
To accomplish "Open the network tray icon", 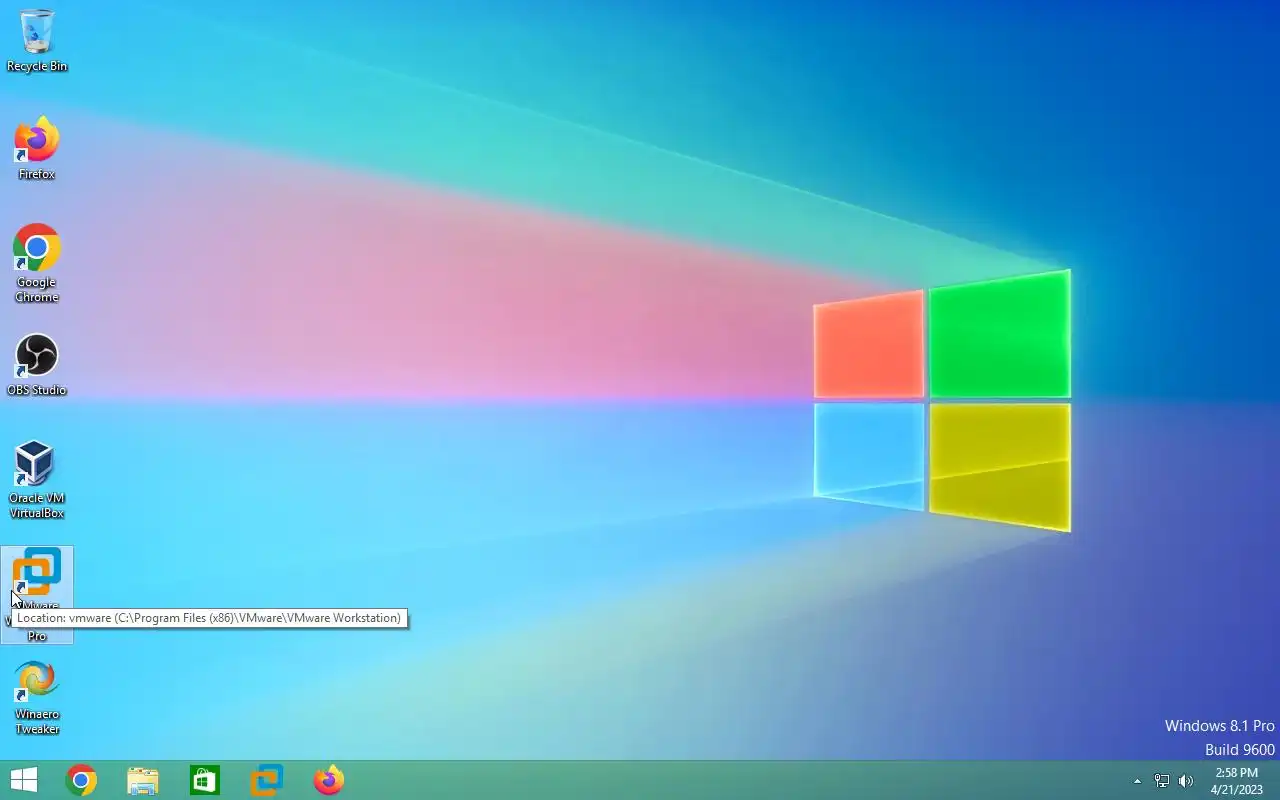I will [1162, 781].
